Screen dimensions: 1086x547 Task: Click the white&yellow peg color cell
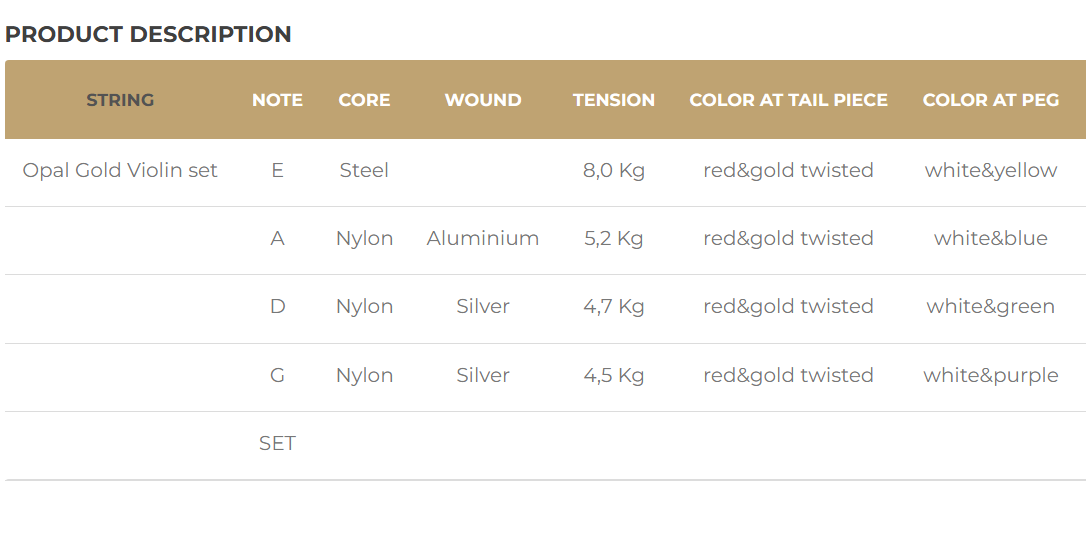[991, 170]
